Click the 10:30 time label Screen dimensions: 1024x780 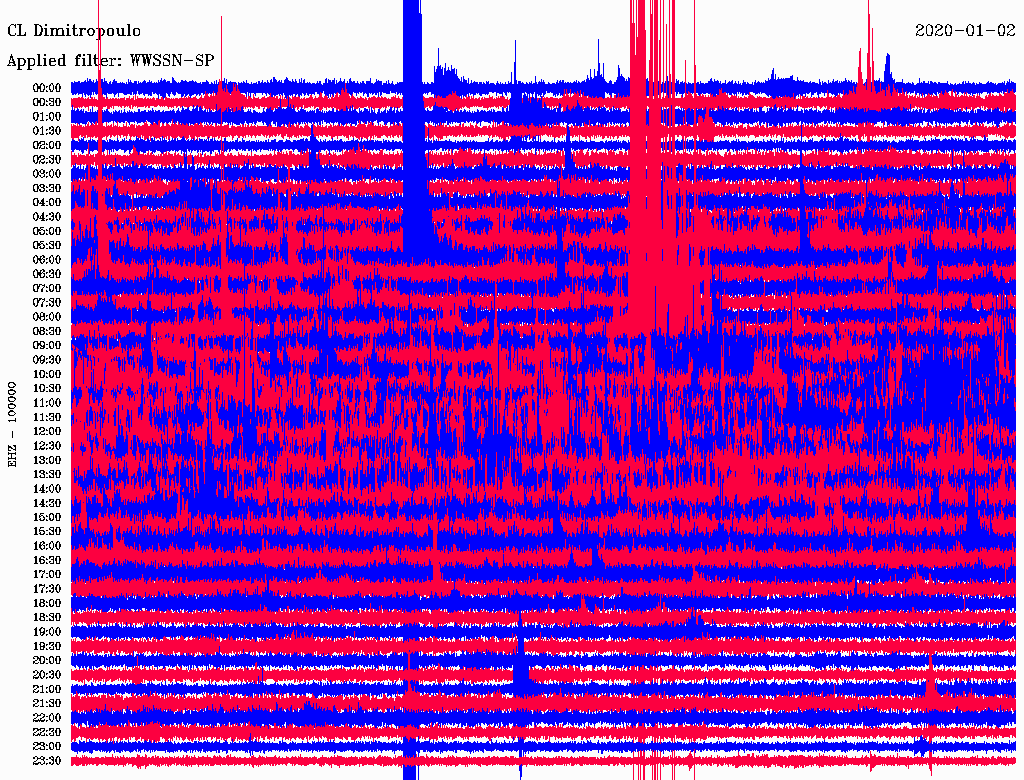[x=47, y=388]
